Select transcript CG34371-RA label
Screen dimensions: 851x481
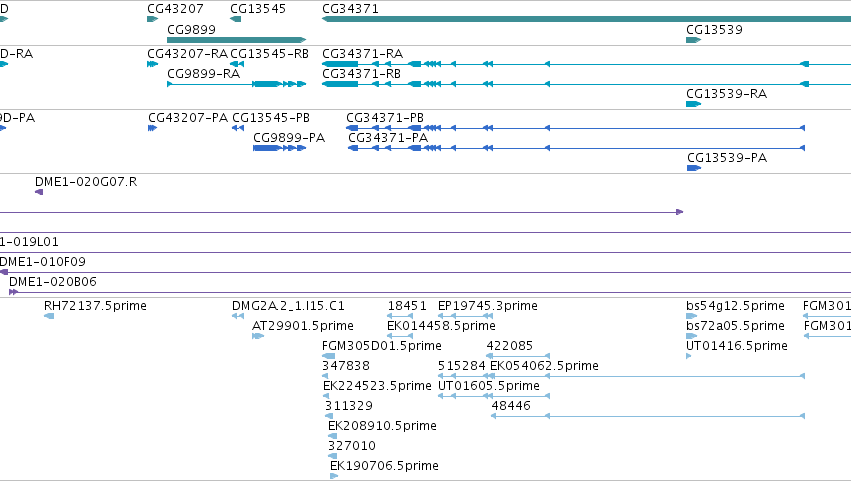(x=363, y=54)
